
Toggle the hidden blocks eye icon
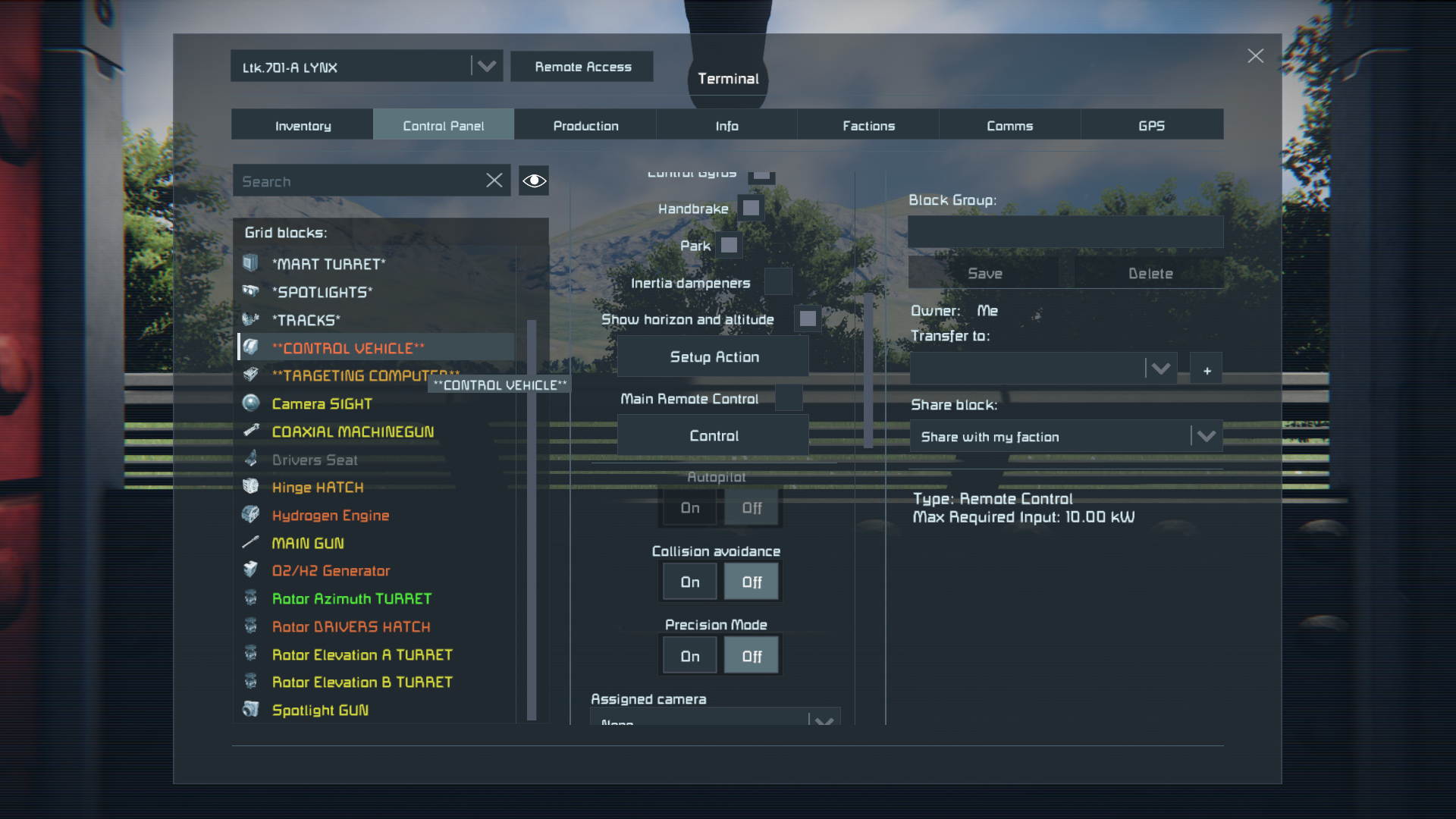coord(534,180)
